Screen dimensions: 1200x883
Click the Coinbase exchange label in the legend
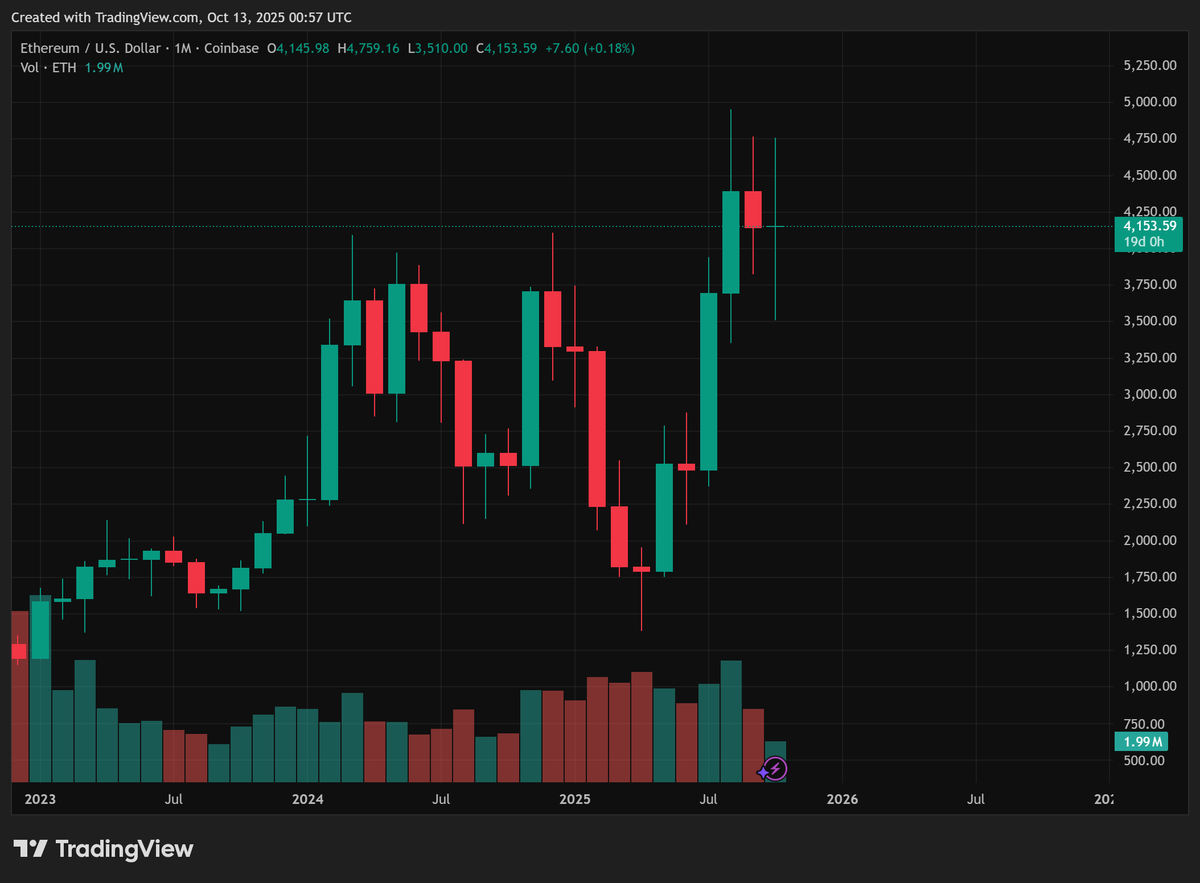pos(232,47)
